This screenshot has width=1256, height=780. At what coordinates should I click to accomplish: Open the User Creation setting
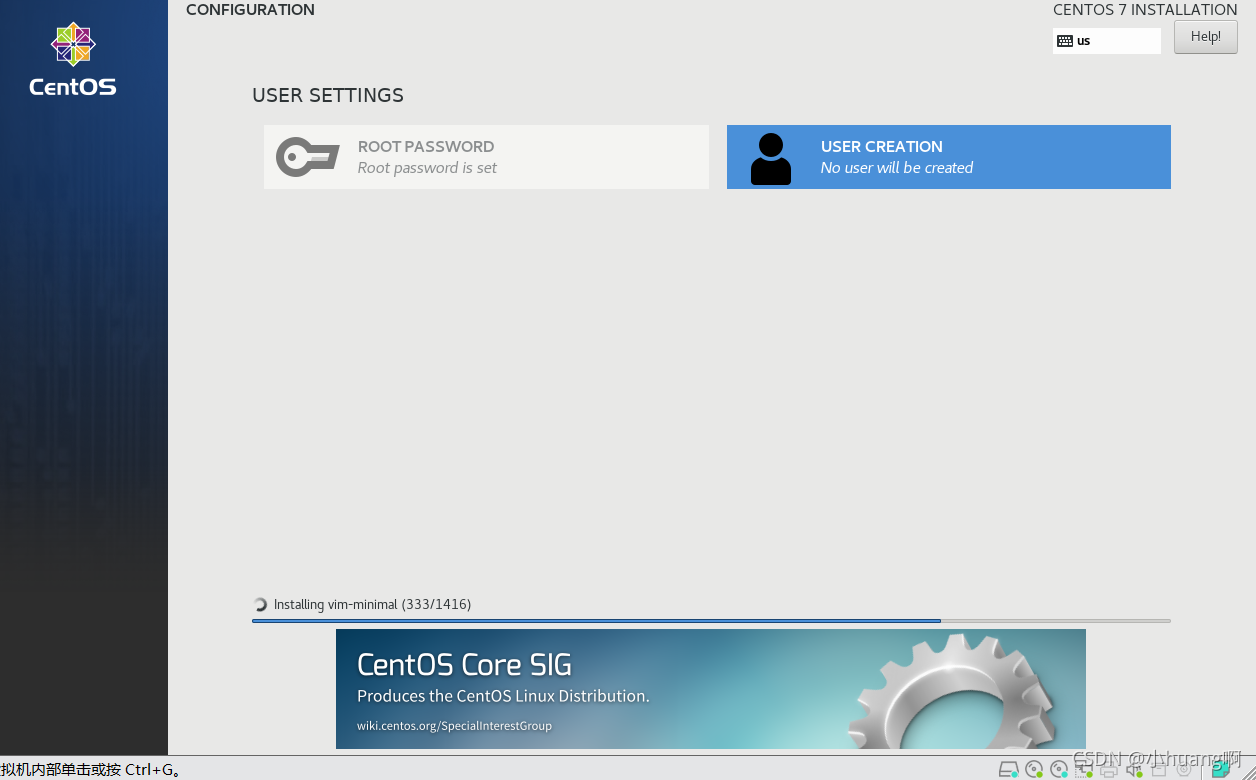click(x=948, y=157)
